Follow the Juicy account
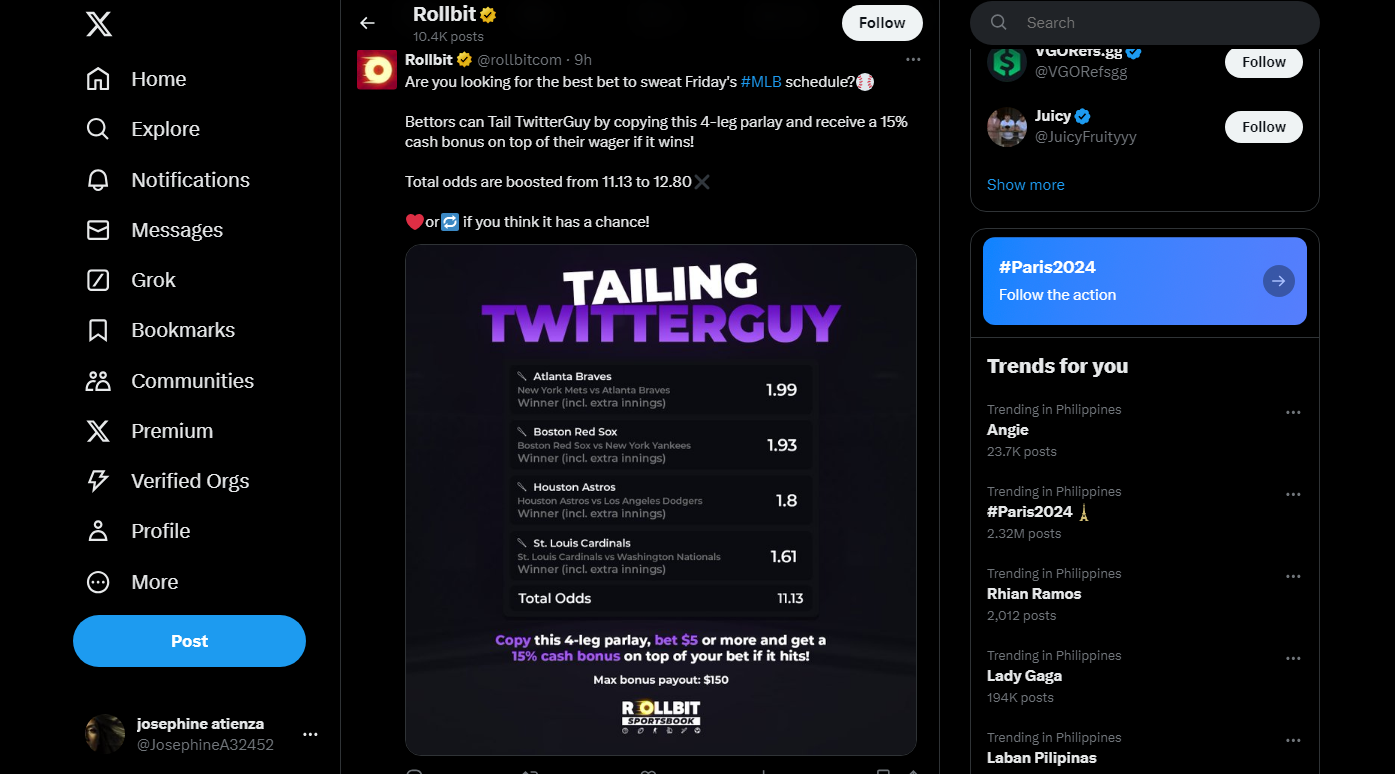1395x774 pixels. (x=1264, y=127)
